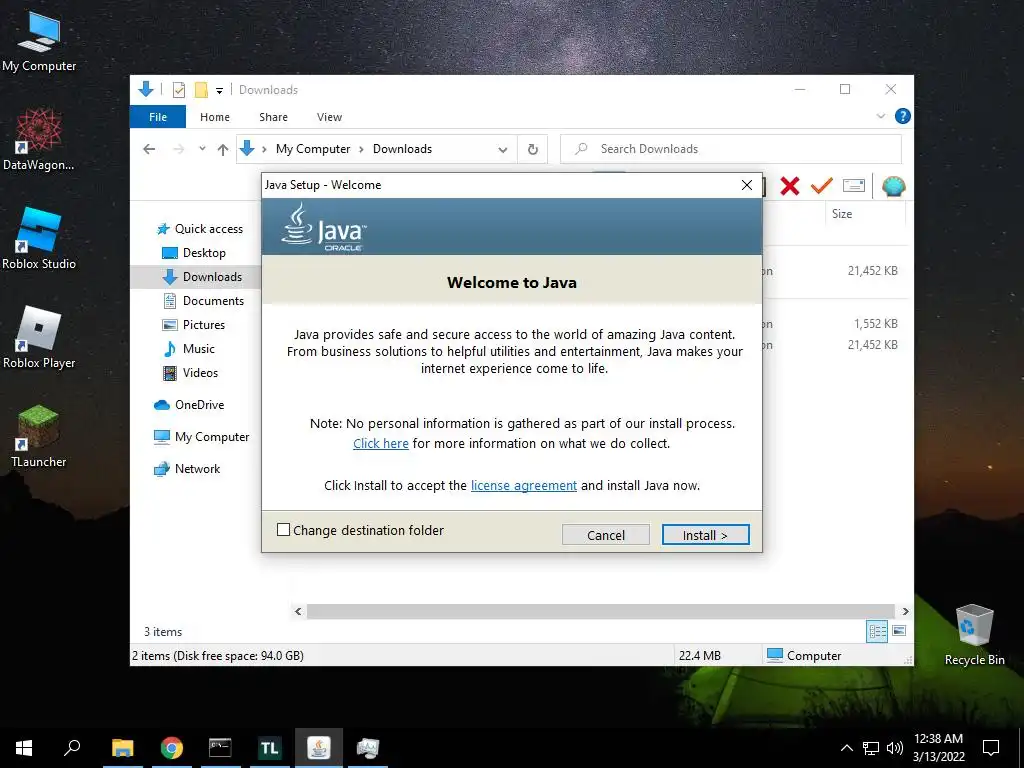
Task: Open recent locations dropdown arrow
Action: tap(202, 149)
